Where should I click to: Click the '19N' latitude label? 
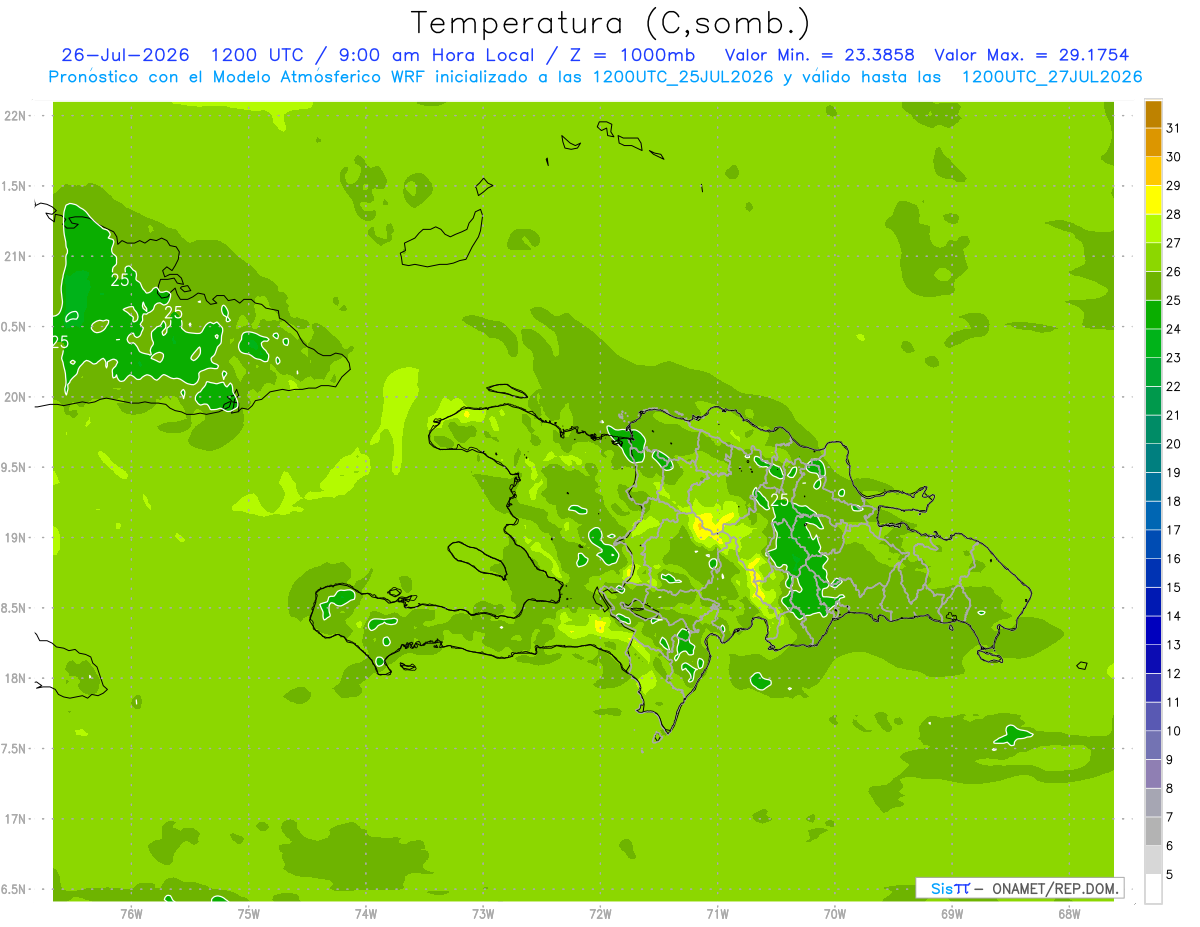click(x=16, y=538)
